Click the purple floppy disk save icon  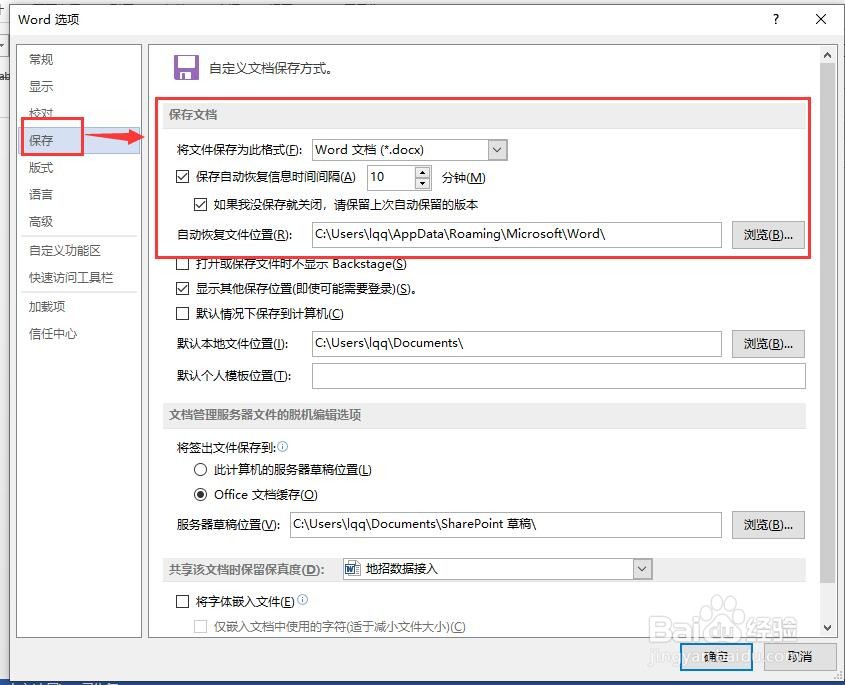(186, 68)
